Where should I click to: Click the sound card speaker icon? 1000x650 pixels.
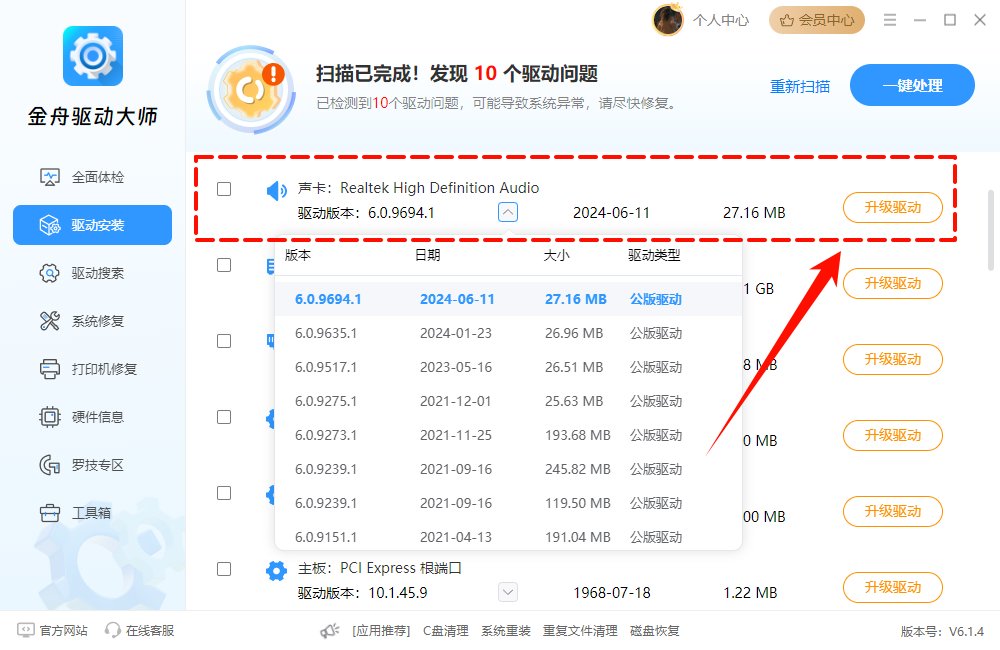[x=276, y=191]
